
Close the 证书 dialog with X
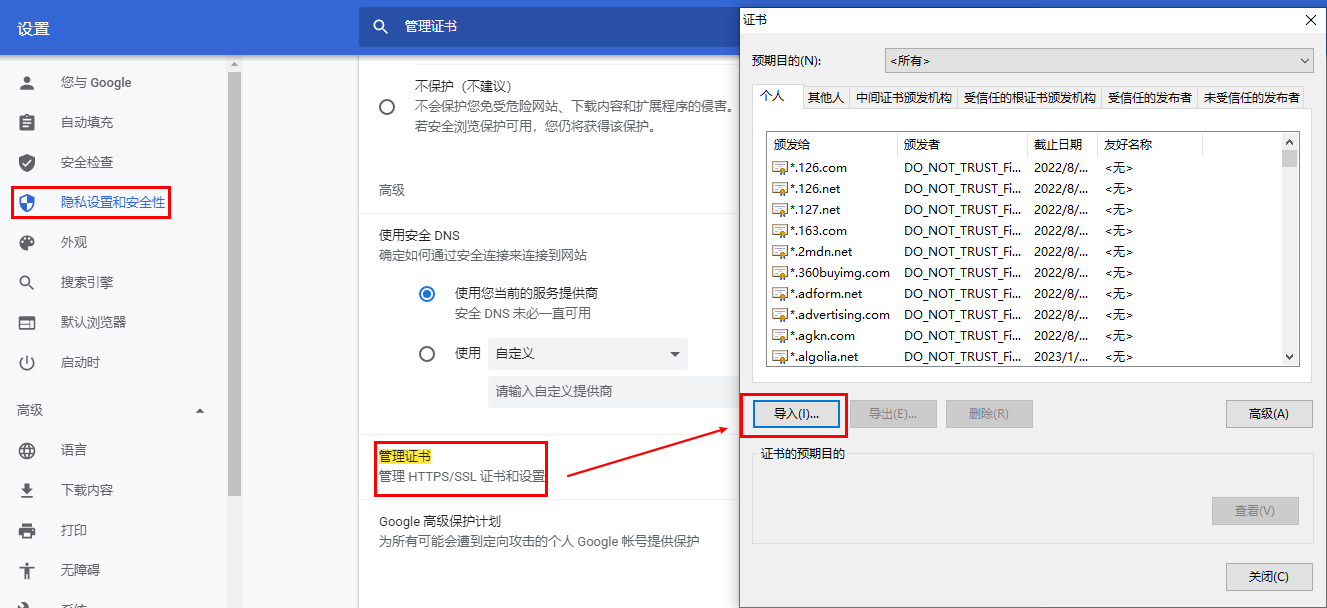click(x=1311, y=20)
